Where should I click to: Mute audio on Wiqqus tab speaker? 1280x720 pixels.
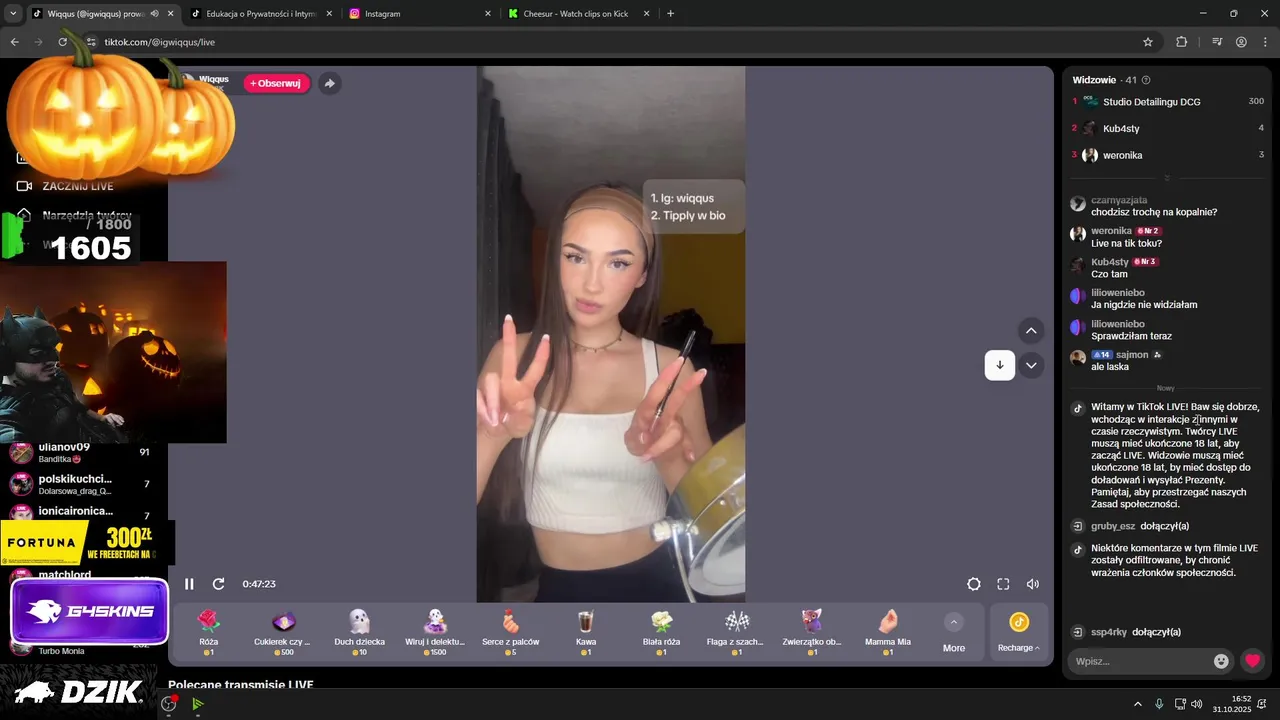pyautogui.click(x=154, y=14)
